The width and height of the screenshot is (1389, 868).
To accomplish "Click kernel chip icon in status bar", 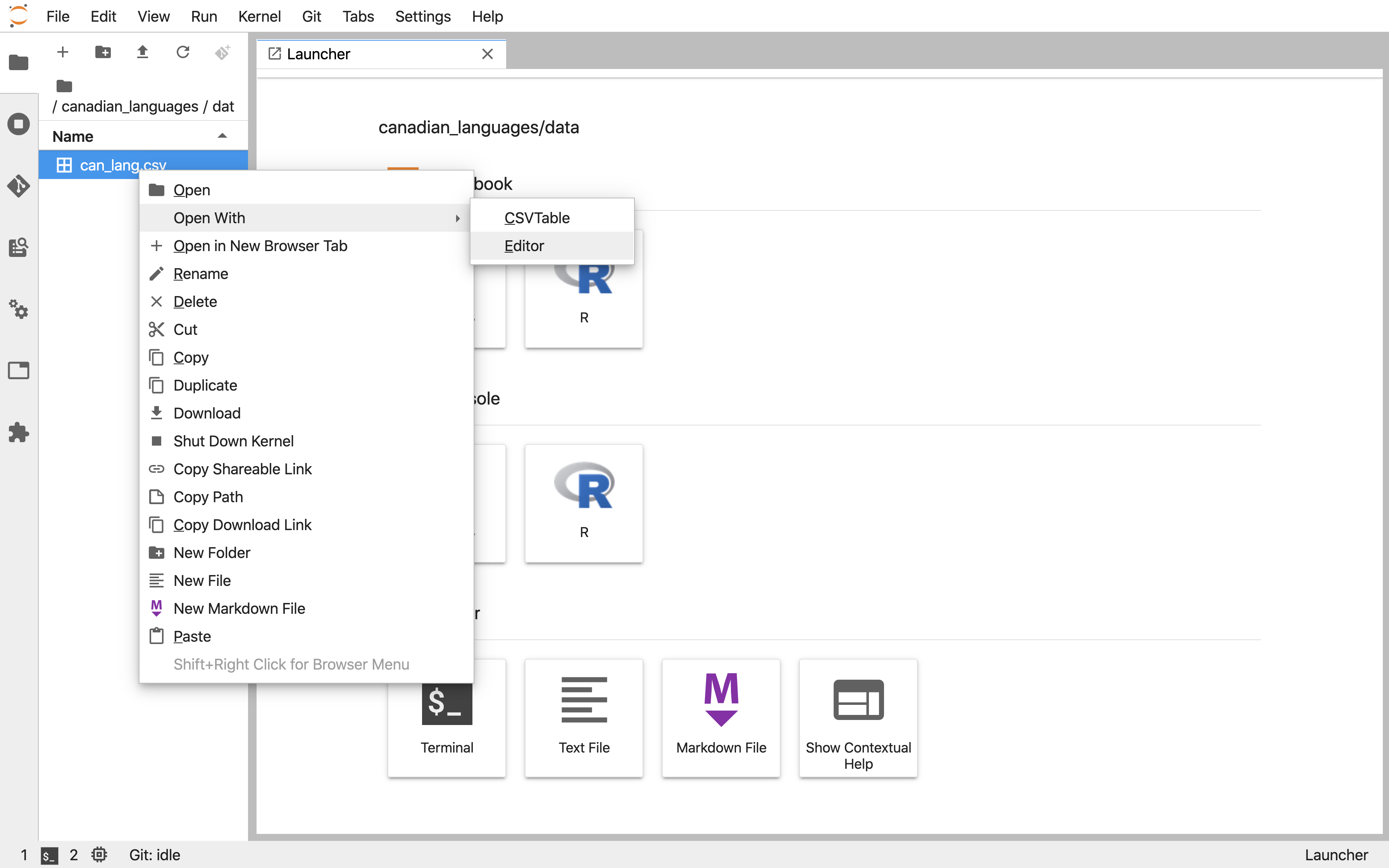I will tap(99, 855).
